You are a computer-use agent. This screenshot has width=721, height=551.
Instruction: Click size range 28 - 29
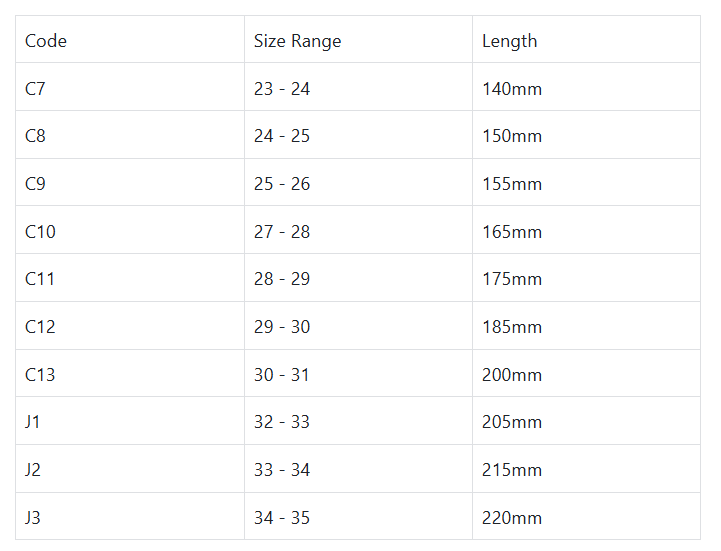pyautogui.click(x=282, y=279)
